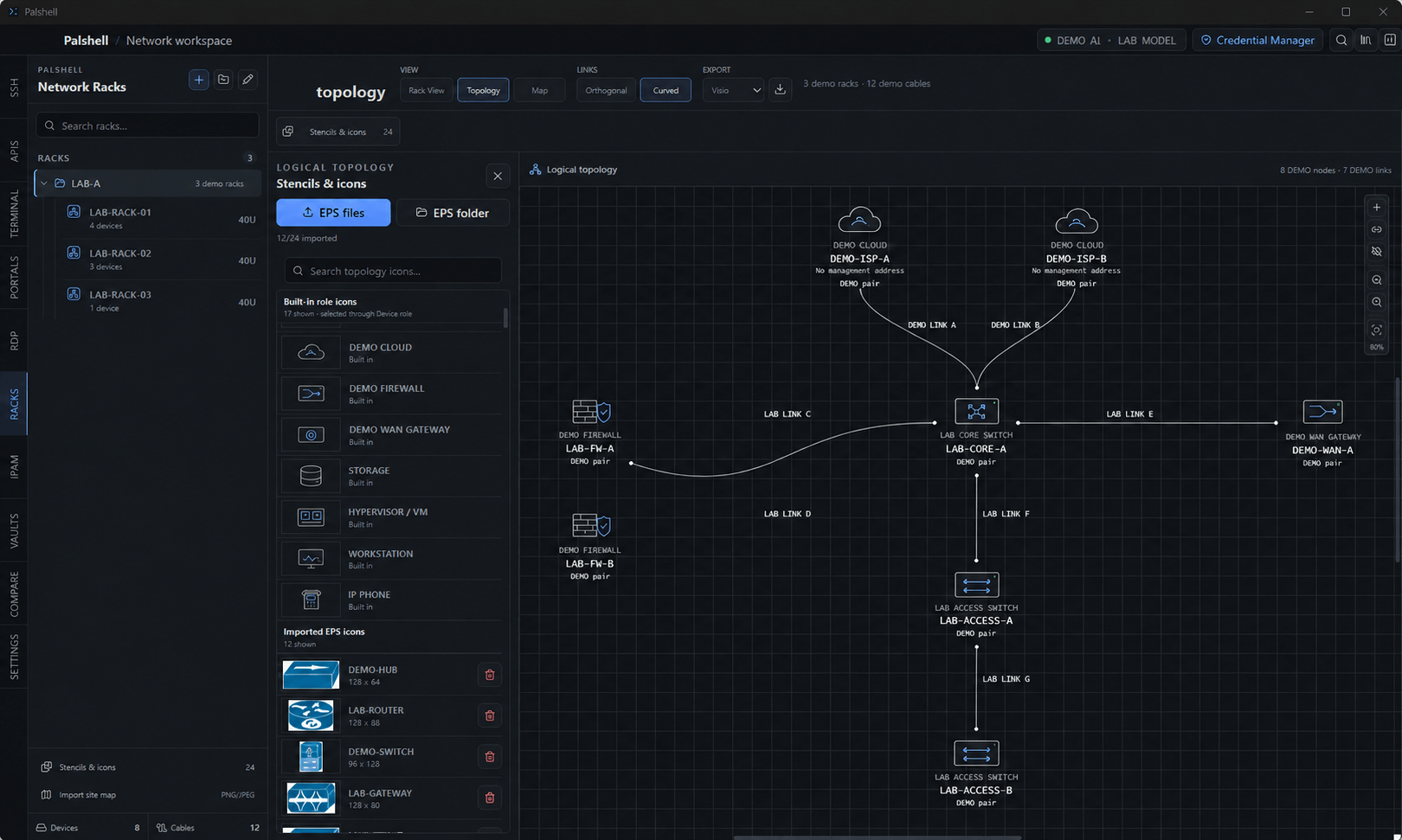Click the unlink icon on canvas toolbar
Screen dimensions: 1402x840
1376,252
